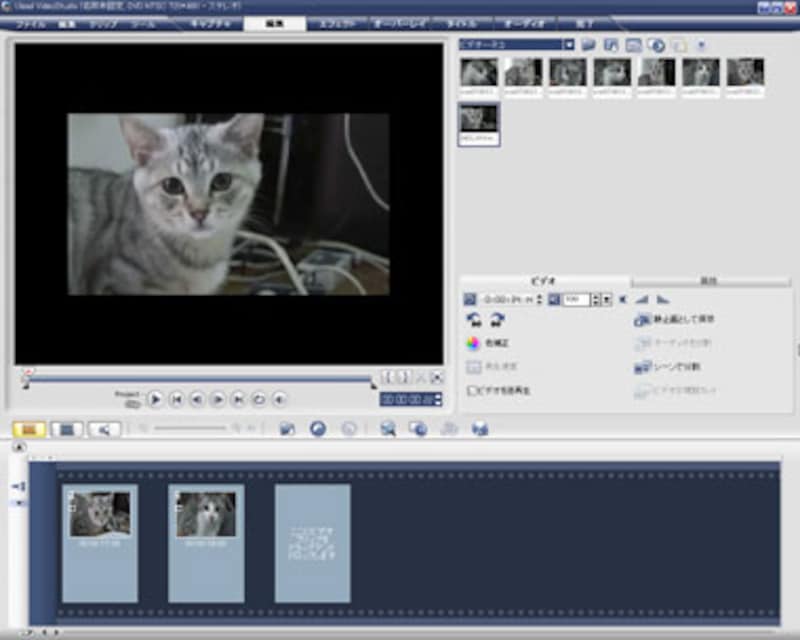Toggle the audio mute icon beside volume
The width and height of the screenshot is (800, 640).
pyautogui.click(x=622, y=299)
